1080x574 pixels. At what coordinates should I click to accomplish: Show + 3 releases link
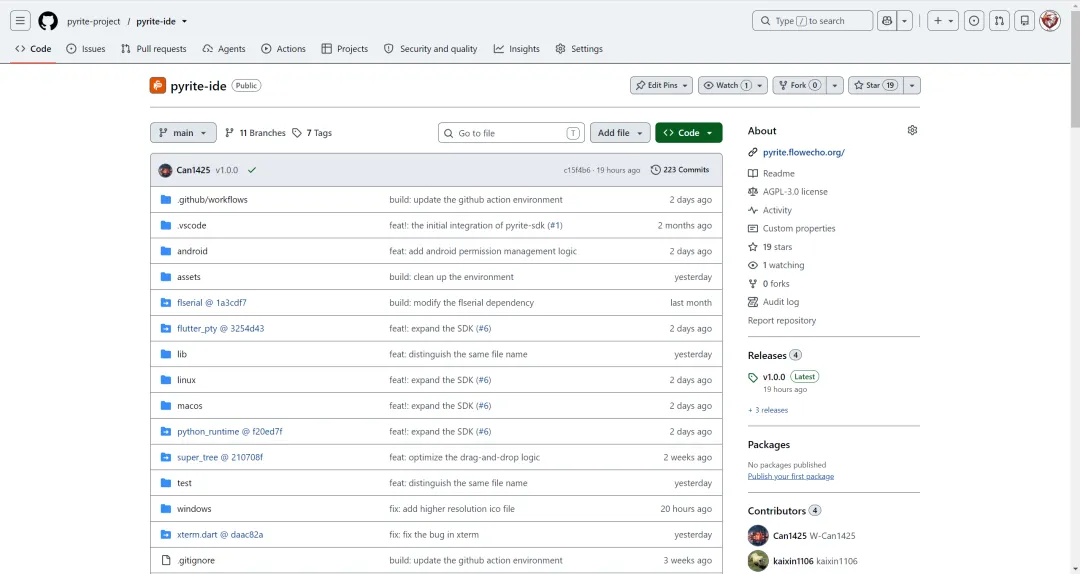pos(768,410)
